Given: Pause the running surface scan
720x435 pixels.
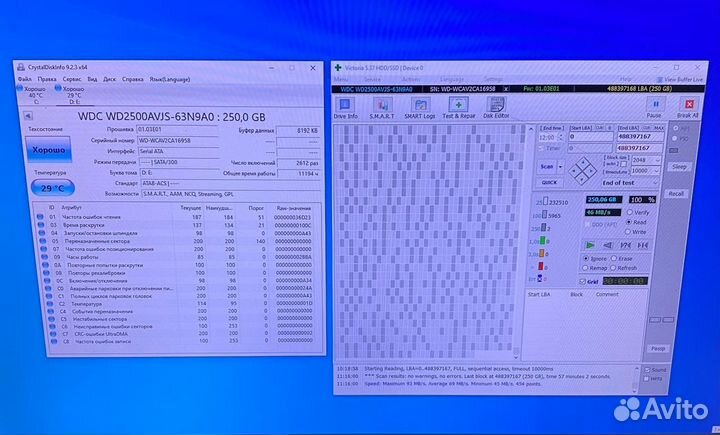Looking at the screenshot, I should click(x=656, y=106).
